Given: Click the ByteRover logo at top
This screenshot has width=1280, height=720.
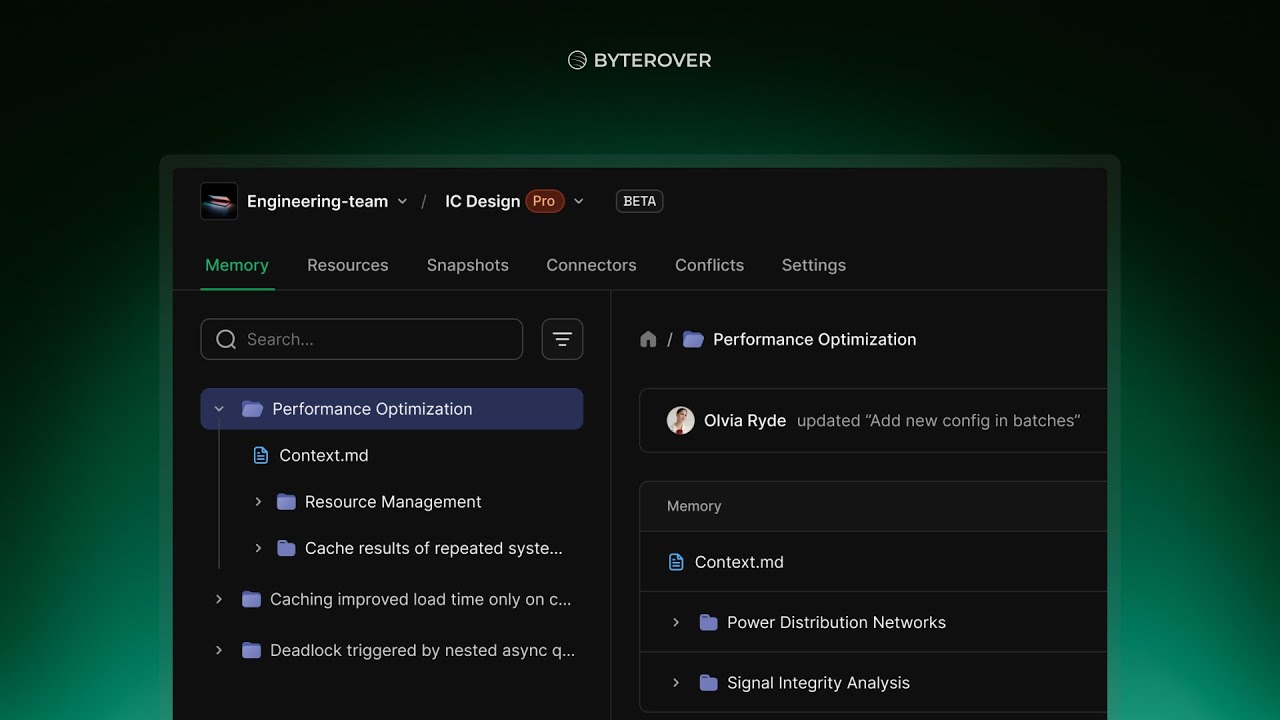Looking at the screenshot, I should 640,60.
